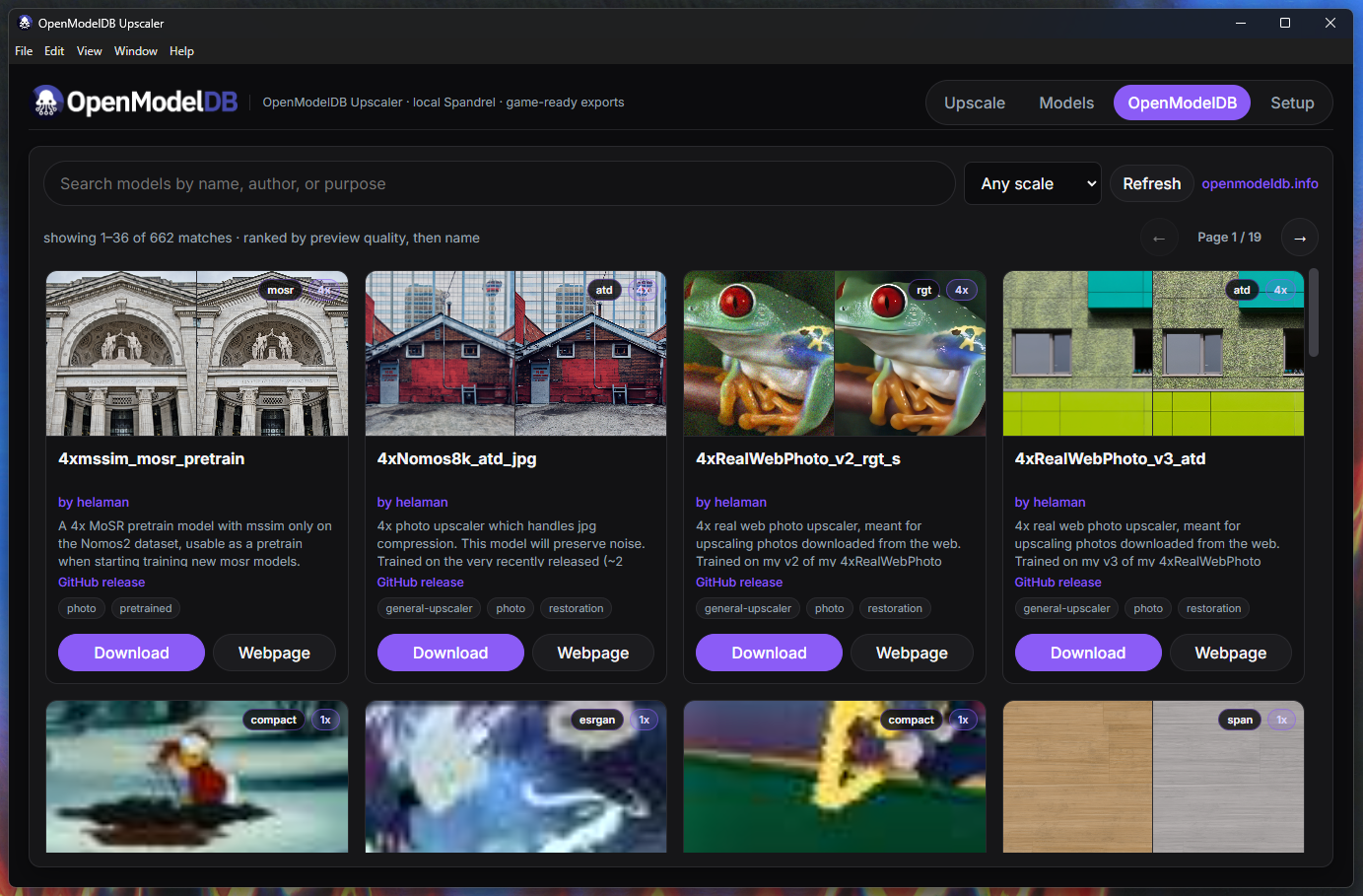
Task: Open the View menu
Action: [x=90, y=51]
